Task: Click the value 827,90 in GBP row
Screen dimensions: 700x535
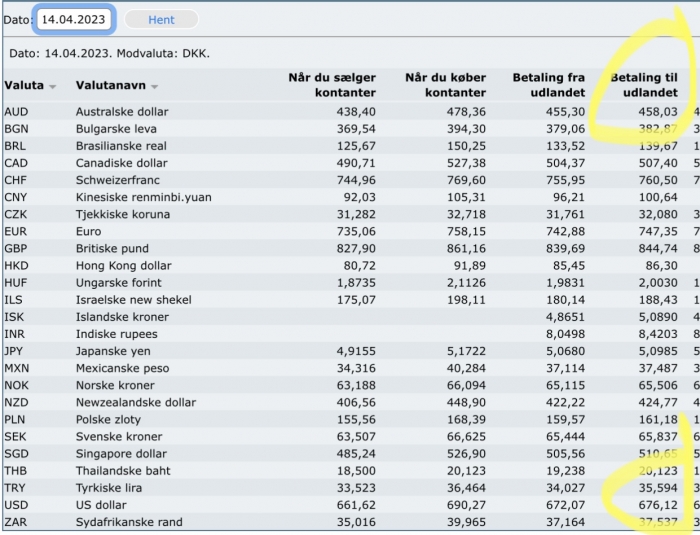Action: [356, 249]
